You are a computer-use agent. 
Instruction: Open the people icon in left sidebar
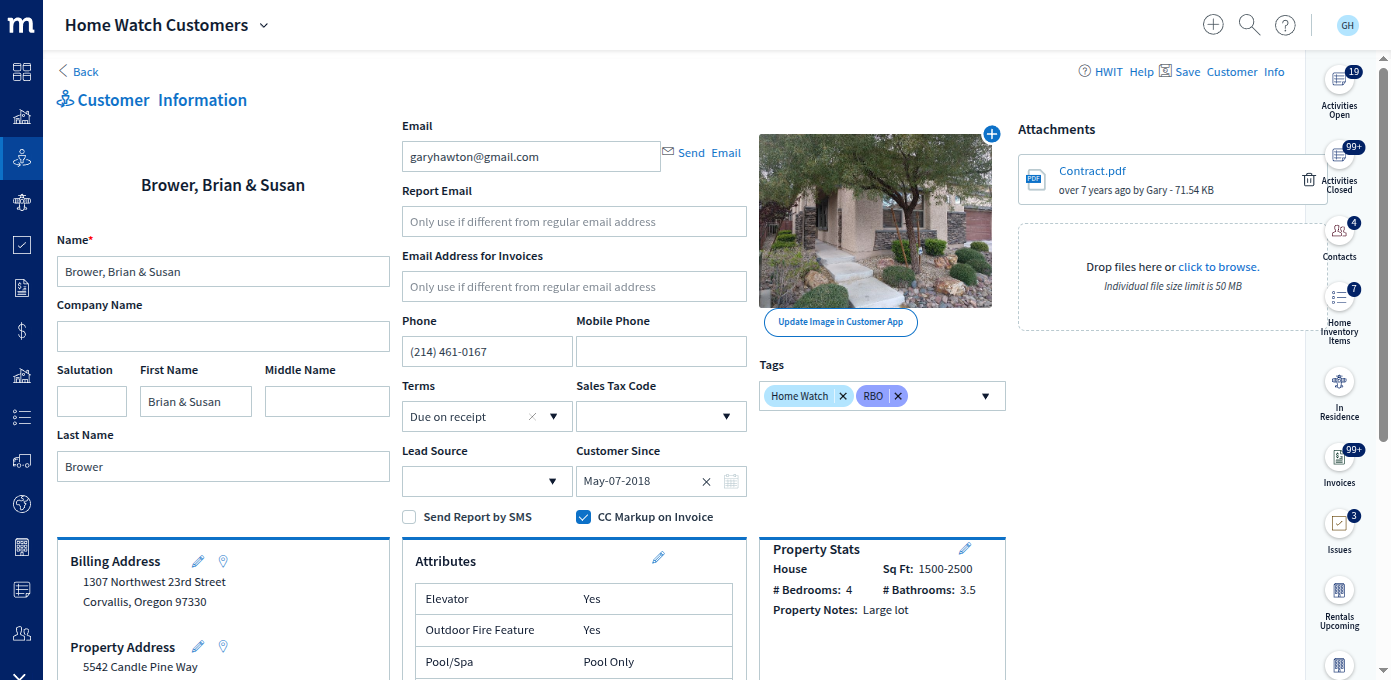coord(21,634)
